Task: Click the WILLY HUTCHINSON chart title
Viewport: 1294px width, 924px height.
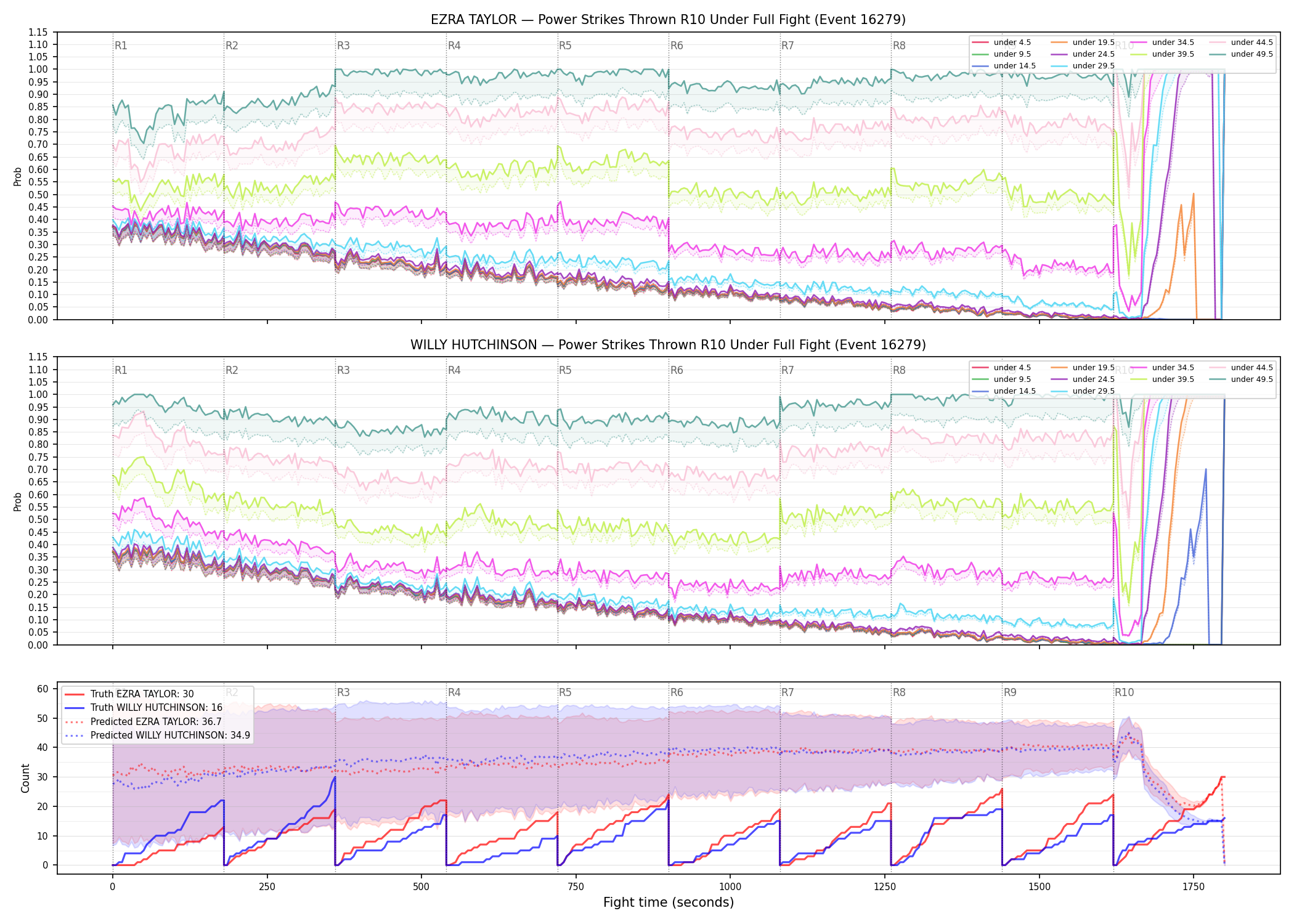Action: click(668, 345)
